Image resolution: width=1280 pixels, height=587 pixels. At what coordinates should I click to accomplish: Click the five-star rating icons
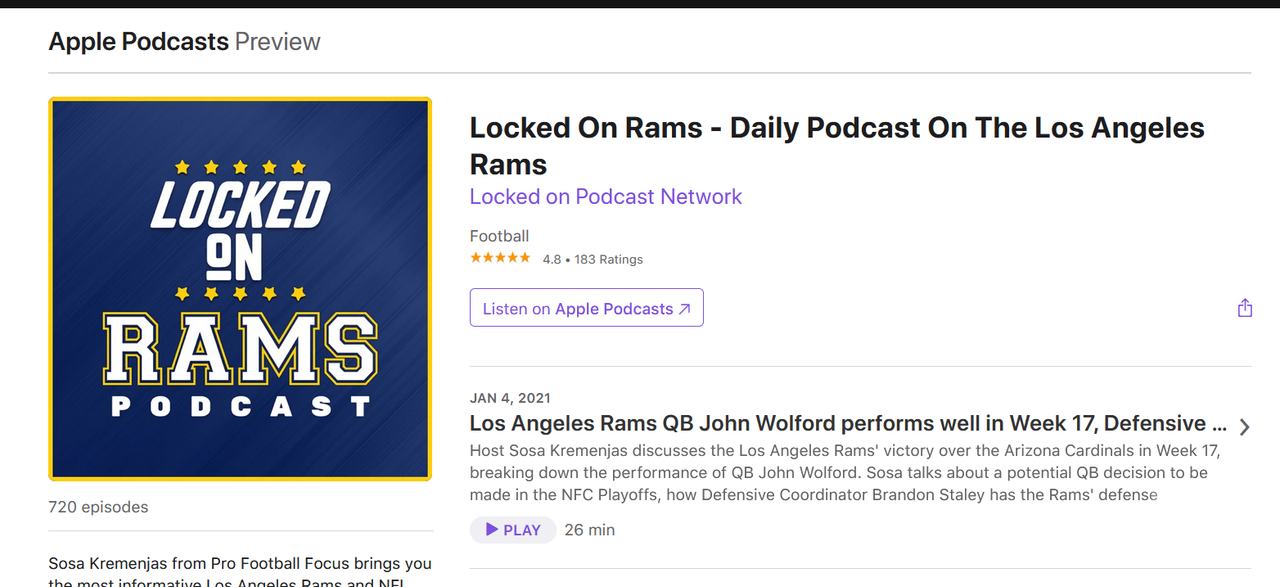500,258
